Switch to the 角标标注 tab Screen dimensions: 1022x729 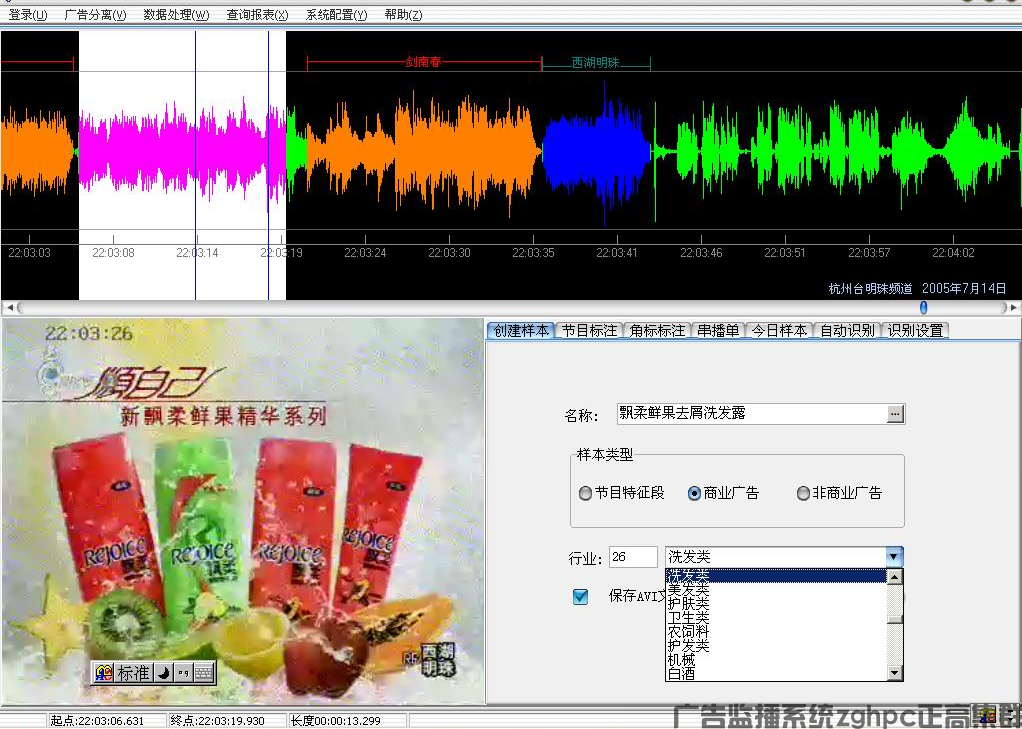[657, 331]
